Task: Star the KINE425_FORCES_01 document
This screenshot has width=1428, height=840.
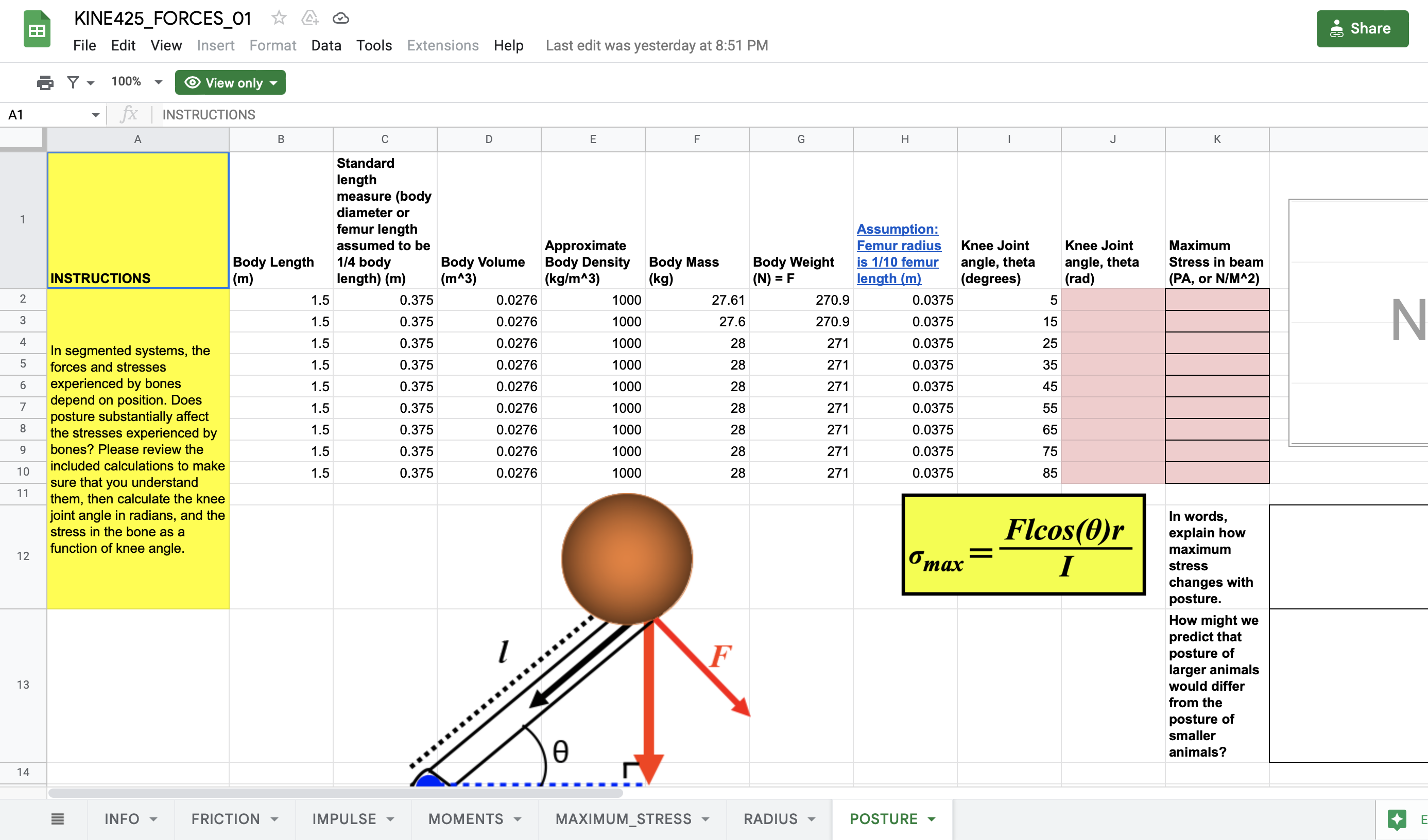Action: click(278, 18)
